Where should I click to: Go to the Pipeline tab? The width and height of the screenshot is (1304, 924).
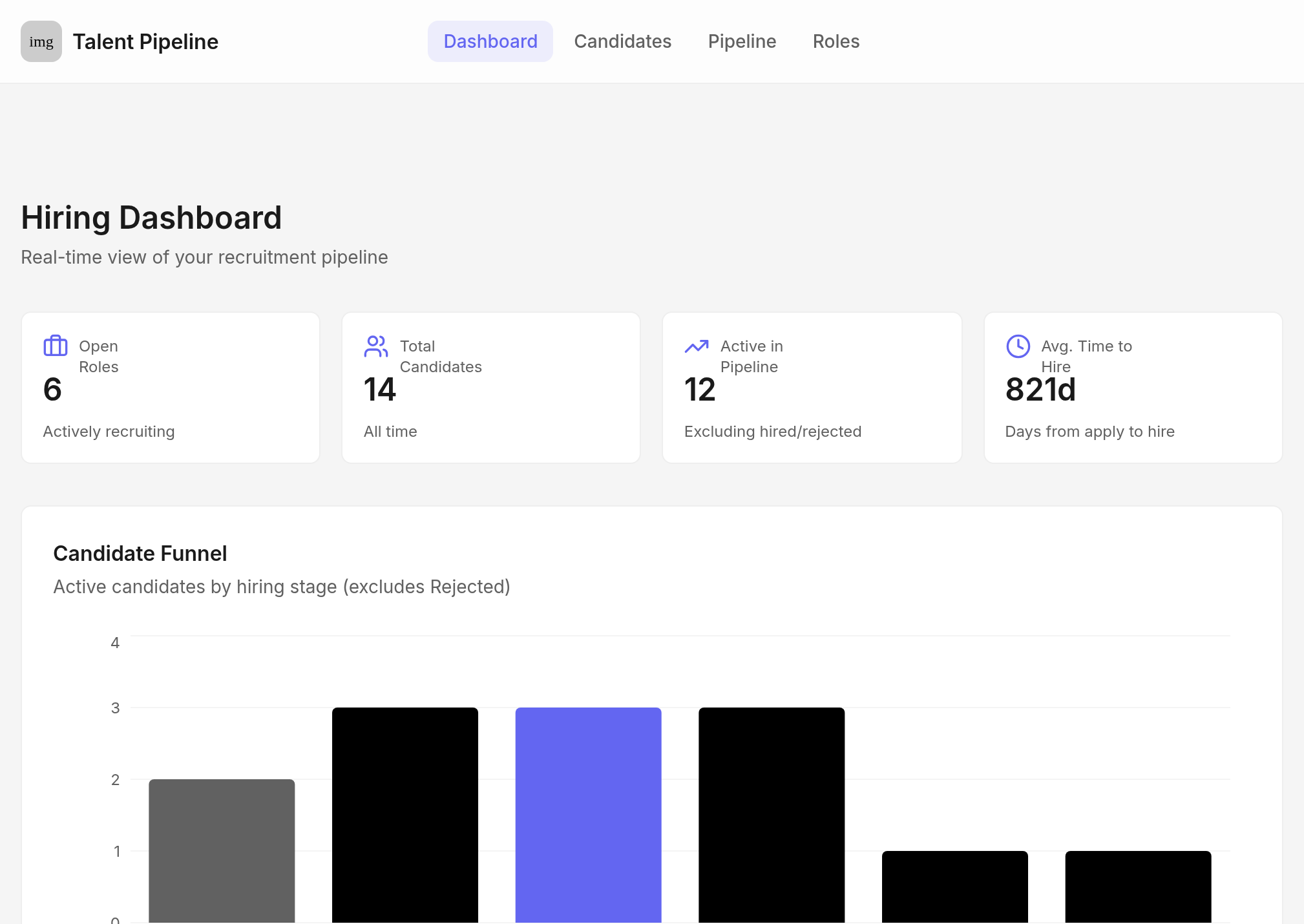(742, 41)
